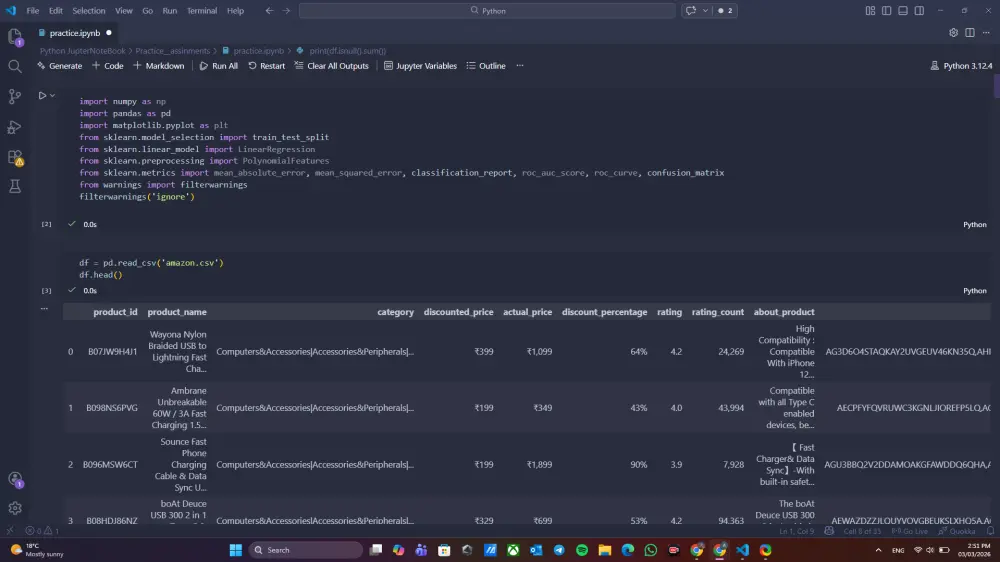The height and width of the screenshot is (562, 1000).
Task: Open the Copilot chat icon in title bar
Action: [x=691, y=10]
